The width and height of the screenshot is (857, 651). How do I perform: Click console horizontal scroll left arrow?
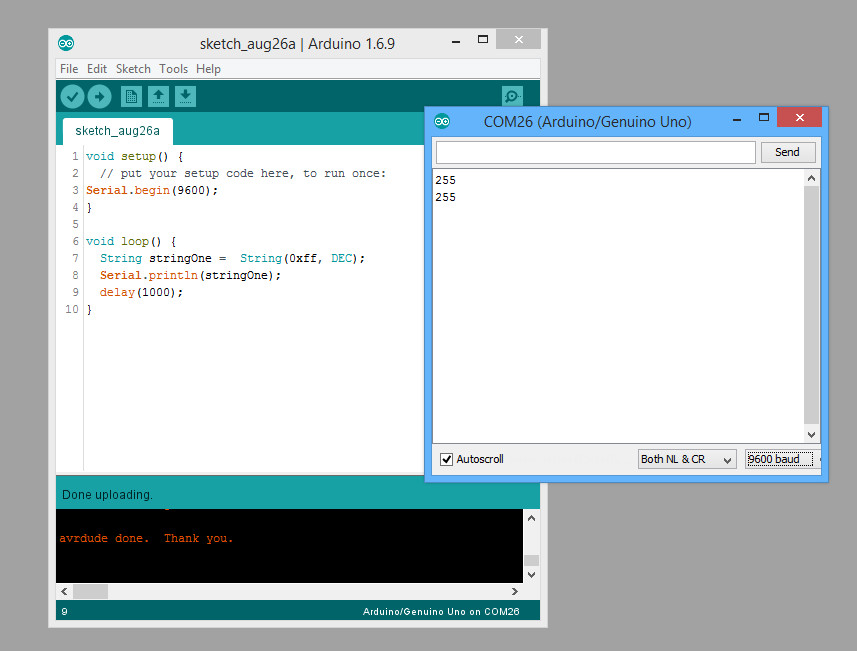[x=64, y=591]
